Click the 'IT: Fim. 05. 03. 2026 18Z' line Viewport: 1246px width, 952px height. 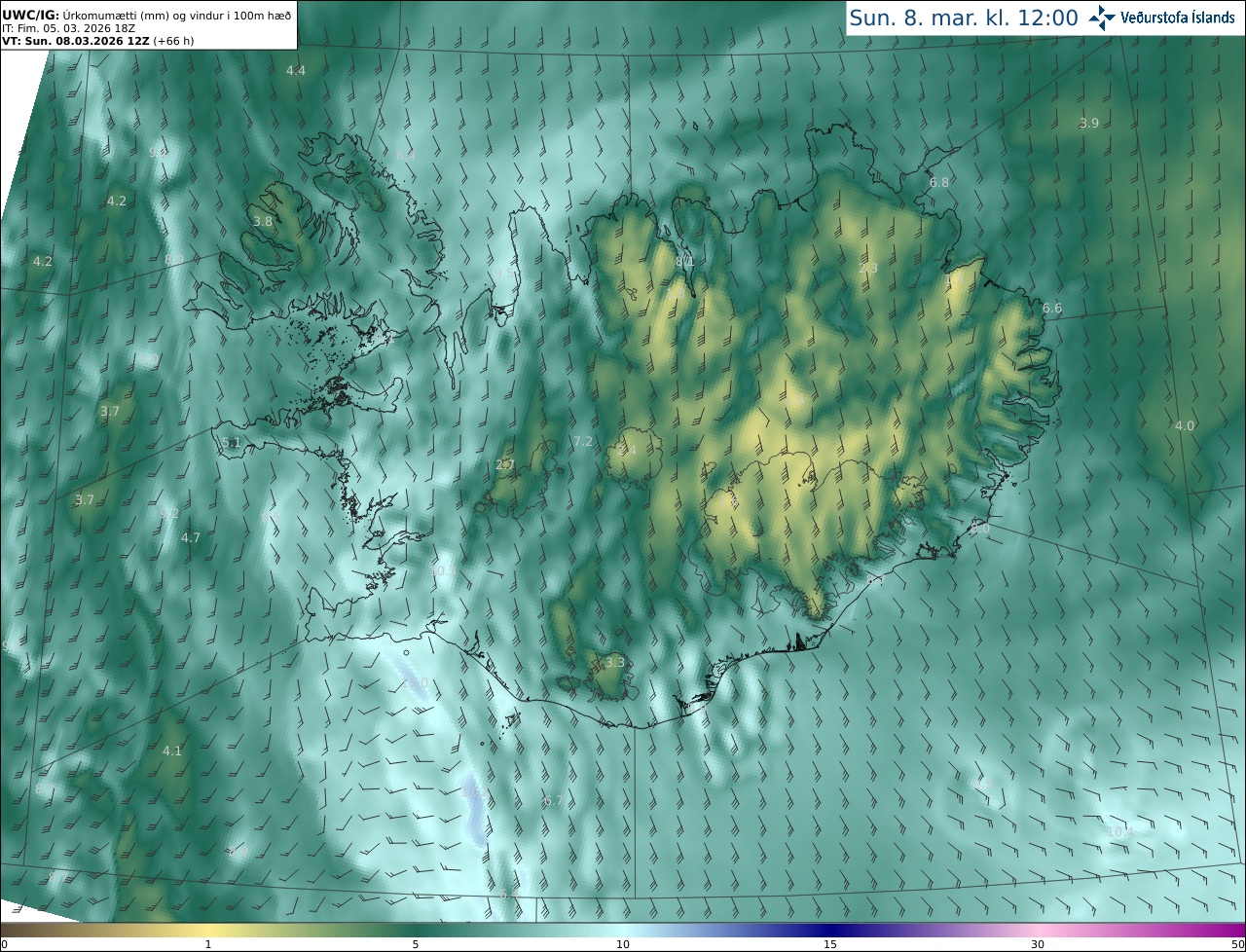pos(68,28)
